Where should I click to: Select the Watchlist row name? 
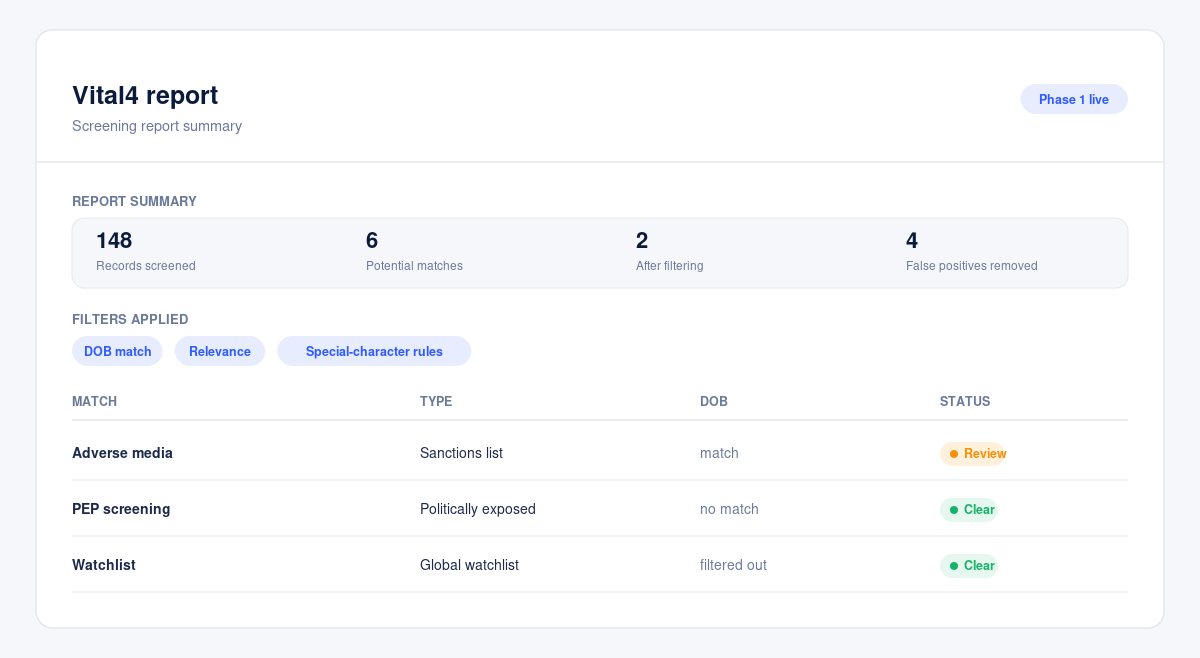pos(104,565)
